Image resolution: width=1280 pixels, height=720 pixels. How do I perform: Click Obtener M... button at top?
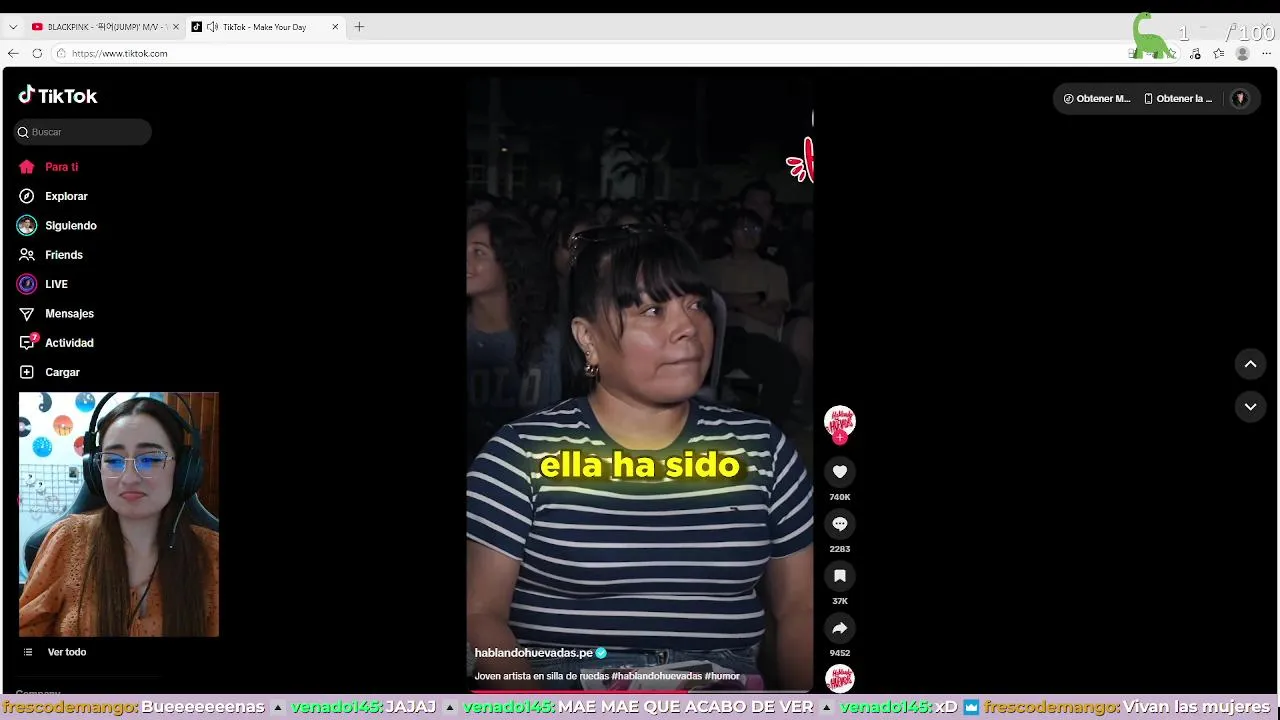tap(1097, 99)
